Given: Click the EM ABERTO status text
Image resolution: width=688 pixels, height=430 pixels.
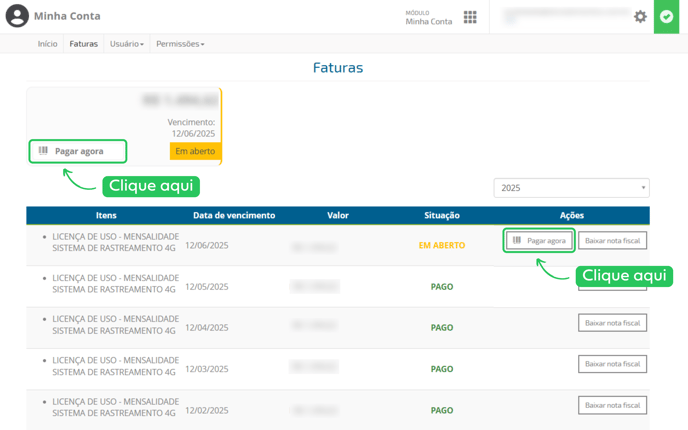Looking at the screenshot, I should (x=442, y=245).
